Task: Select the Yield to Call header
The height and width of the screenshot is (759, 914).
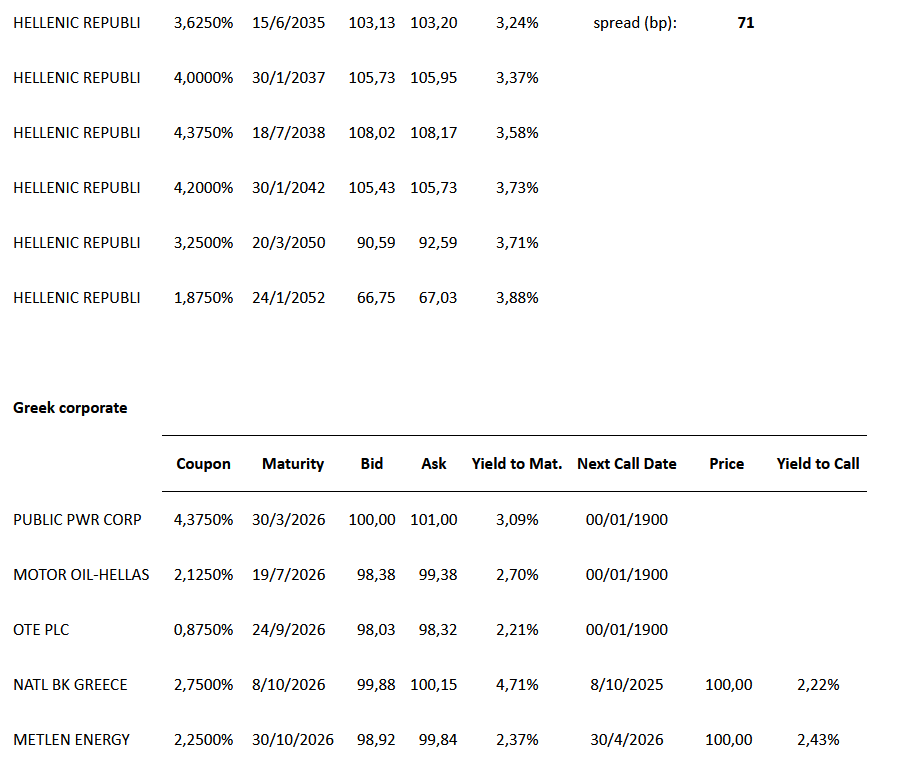Action: tap(818, 464)
